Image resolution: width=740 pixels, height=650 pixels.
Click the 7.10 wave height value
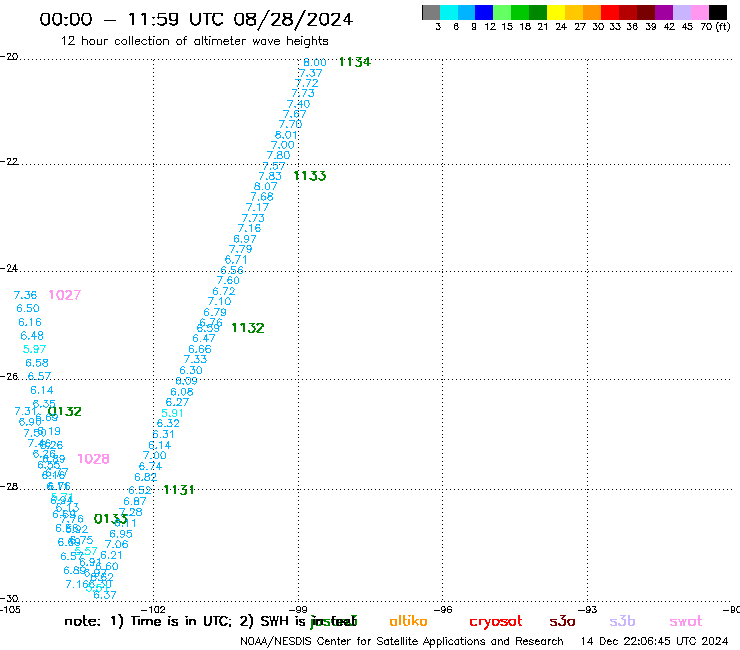click(x=219, y=301)
